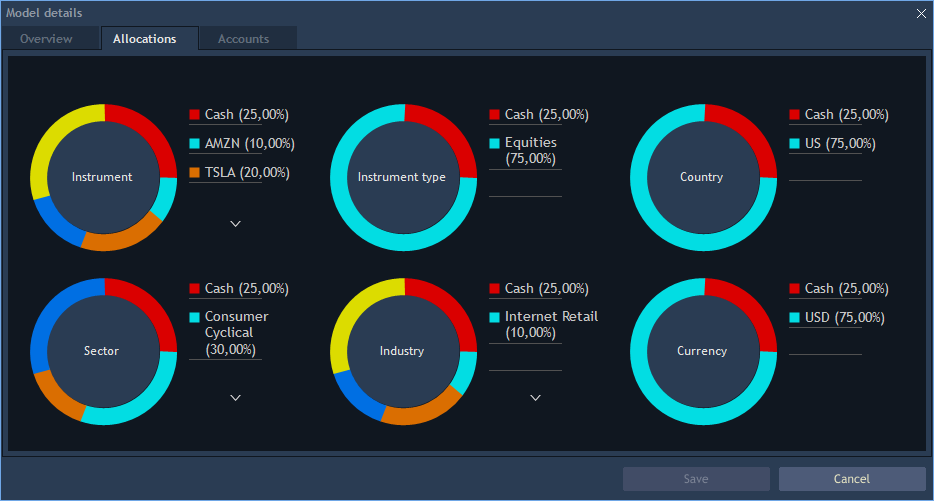Image resolution: width=934 pixels, height=501 pixels.
Task: Click red Cash swatch in Instrument type legend
Action: tap(494, 114)
